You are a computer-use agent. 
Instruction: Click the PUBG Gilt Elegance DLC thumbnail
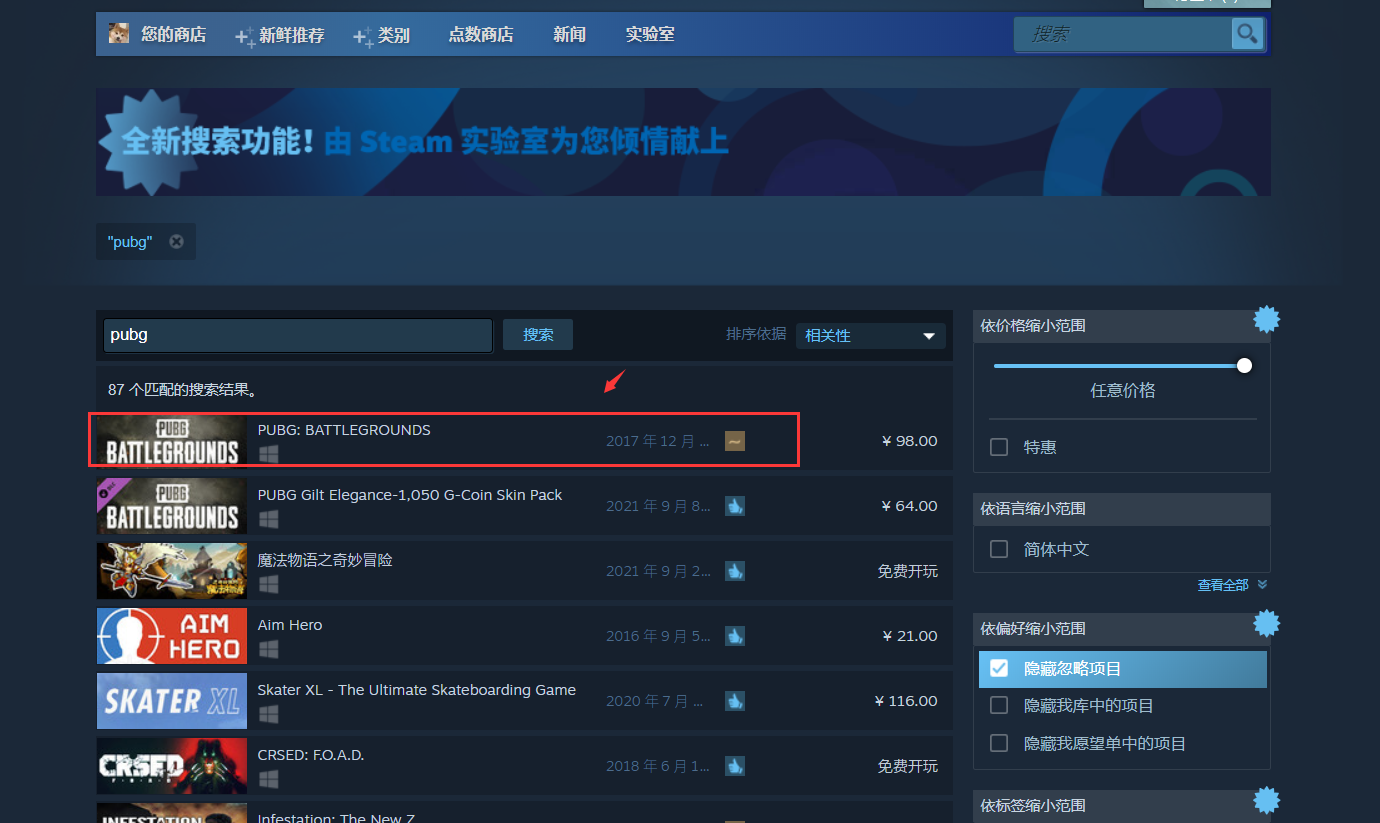172,506
